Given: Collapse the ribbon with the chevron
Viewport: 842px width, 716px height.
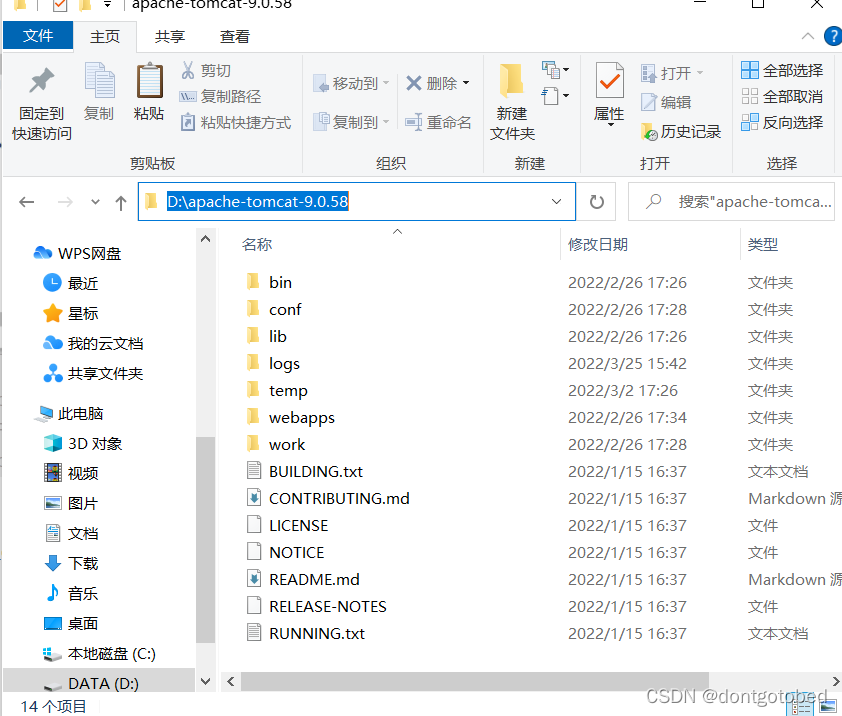Looking at the screenshot, I should coord(807,37).
